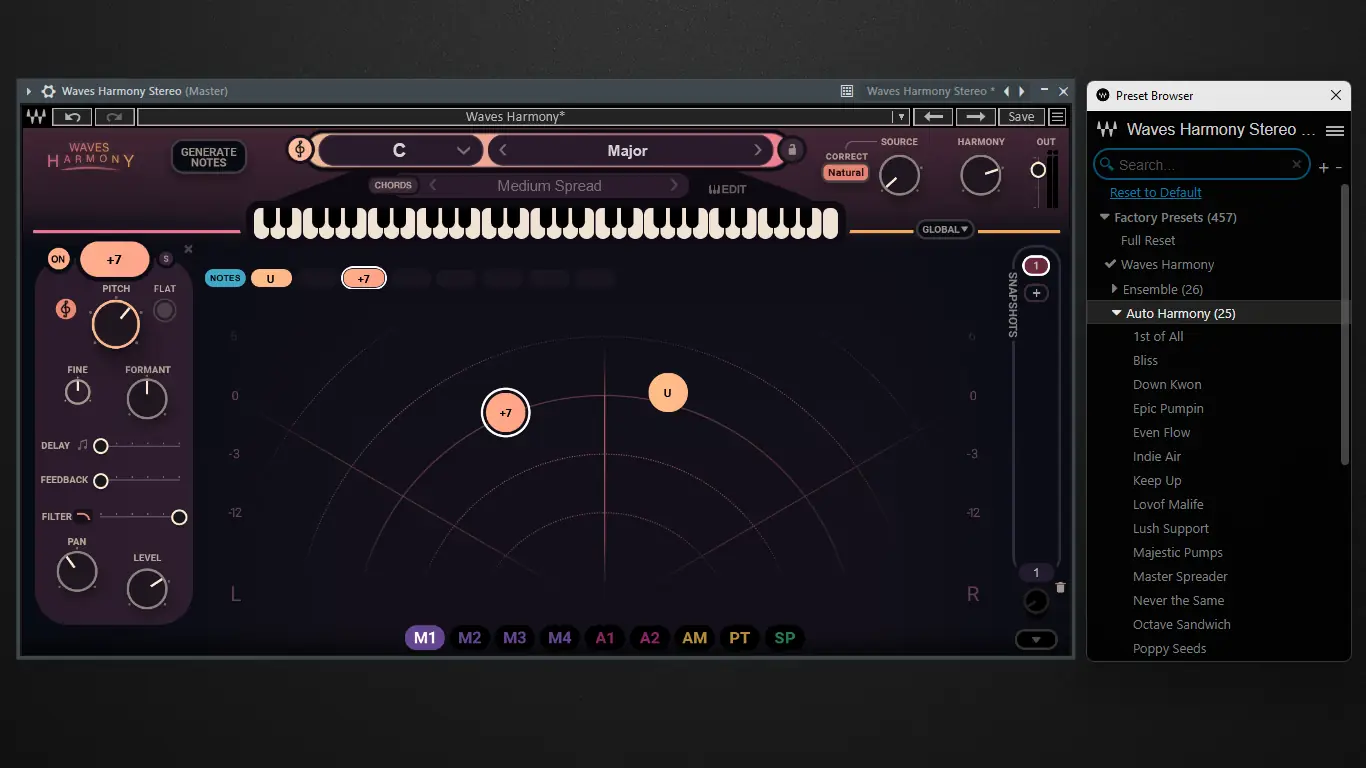This screenshot has width=1366, height=768.
Task: Switch to the M3 tab
Action: pos(515,638)
